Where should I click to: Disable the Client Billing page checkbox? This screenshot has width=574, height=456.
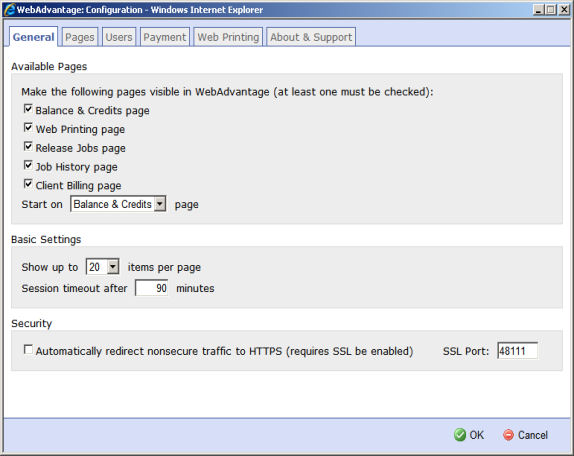(28, 184)
